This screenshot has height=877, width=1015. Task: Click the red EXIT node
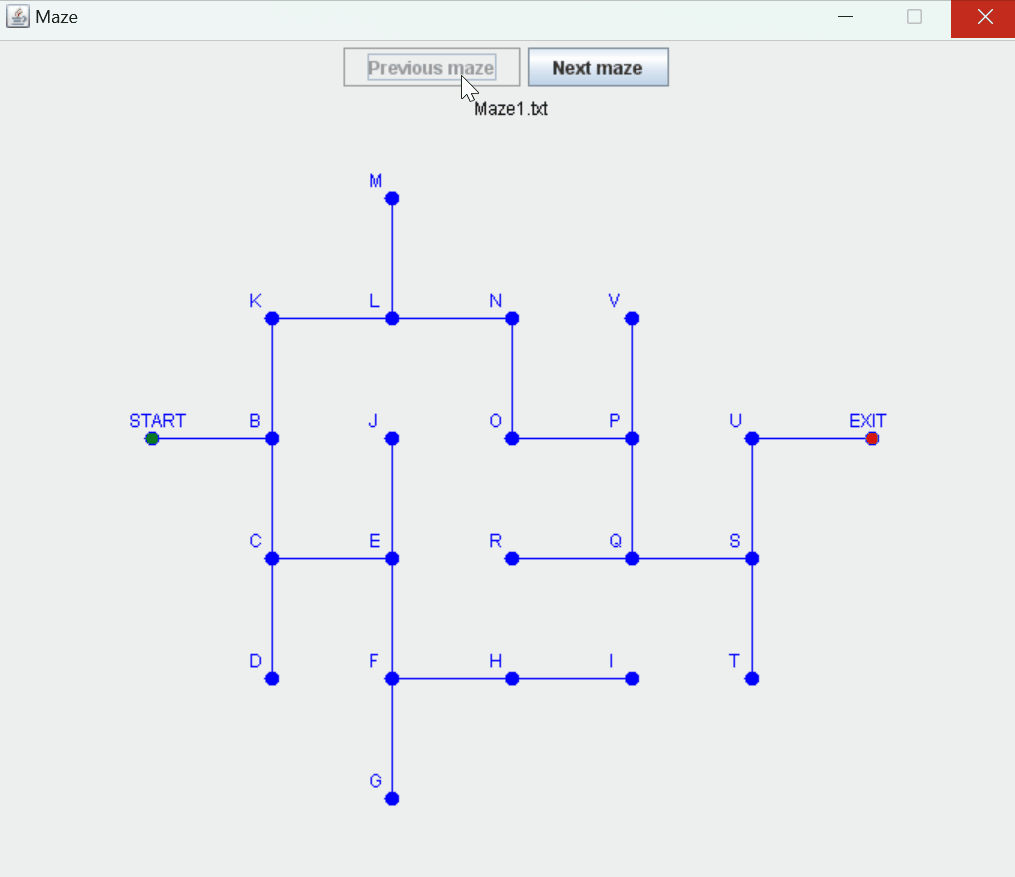(x=872, y=438)
